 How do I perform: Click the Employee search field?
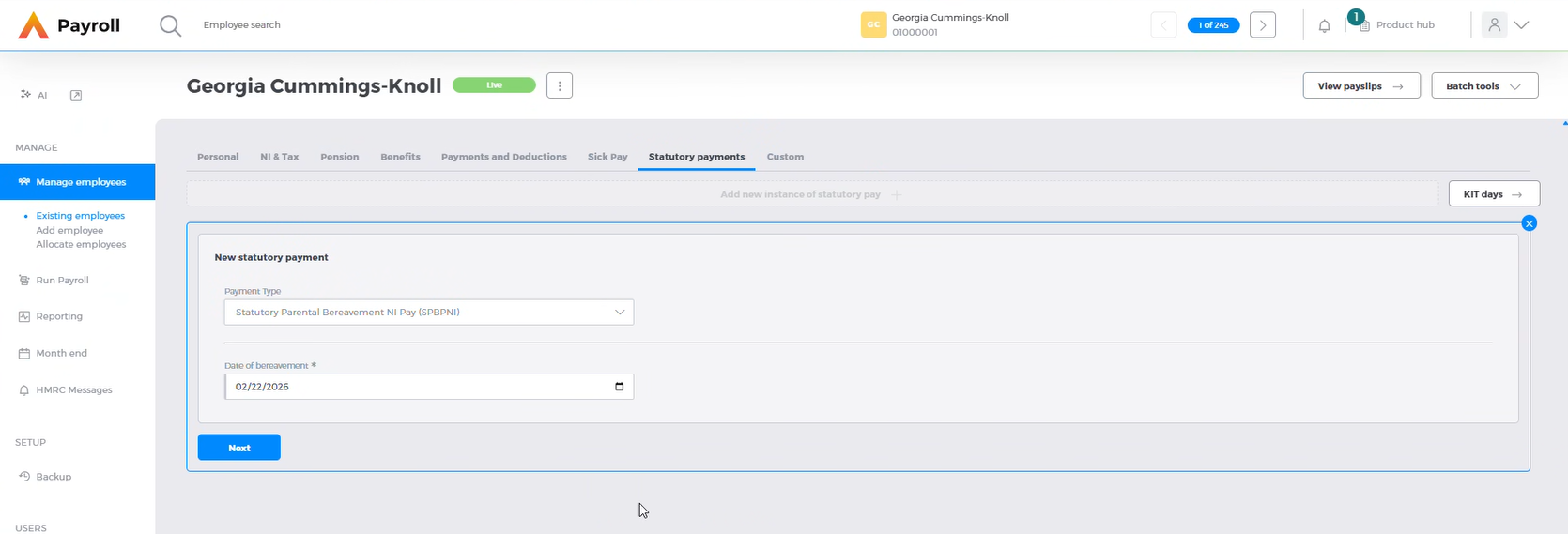(242, 25)
